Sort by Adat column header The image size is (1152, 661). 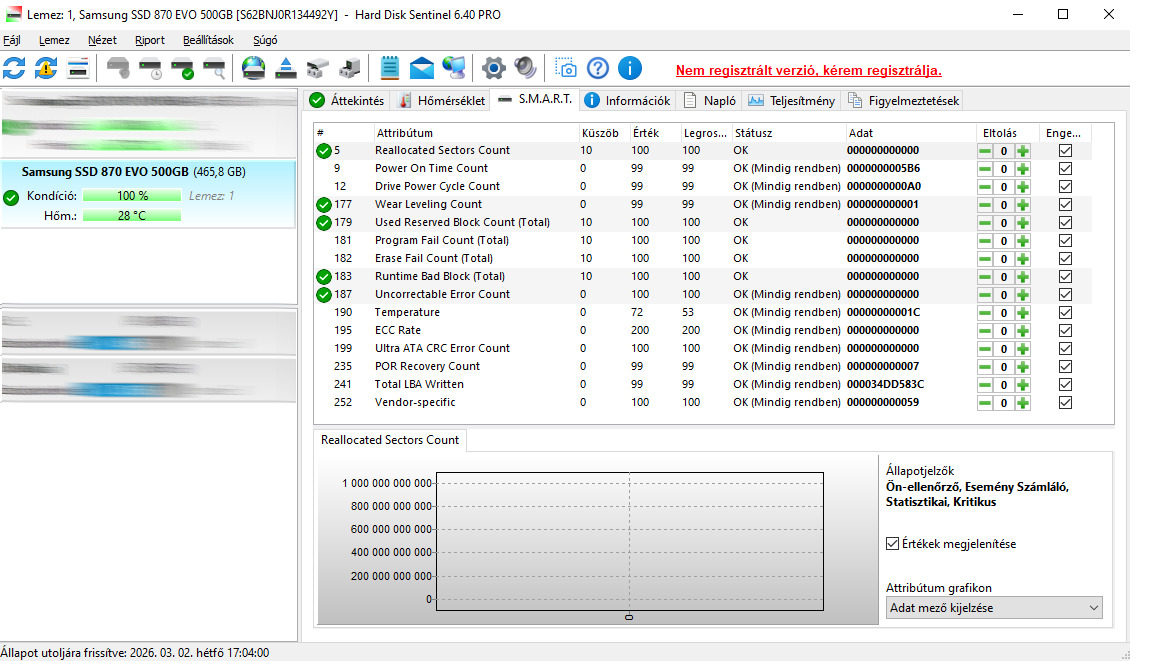pyautogui.click(x=911, y=133)
